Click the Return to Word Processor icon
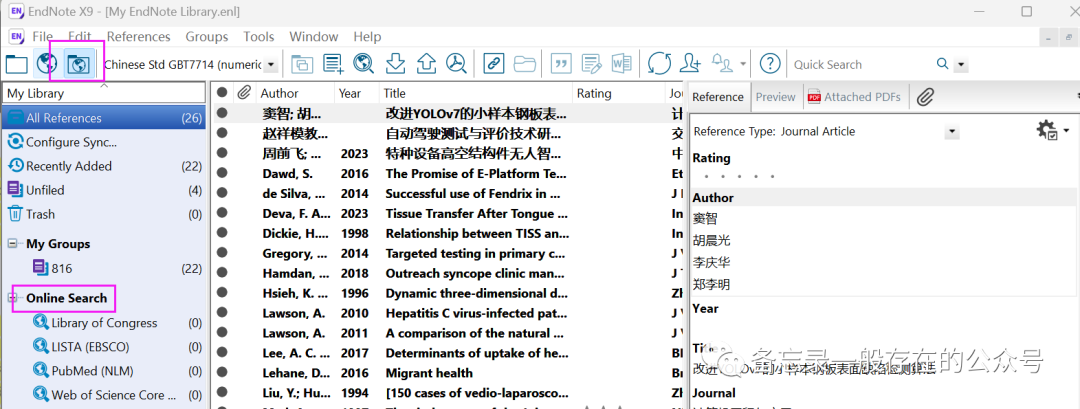 point(621,64)
